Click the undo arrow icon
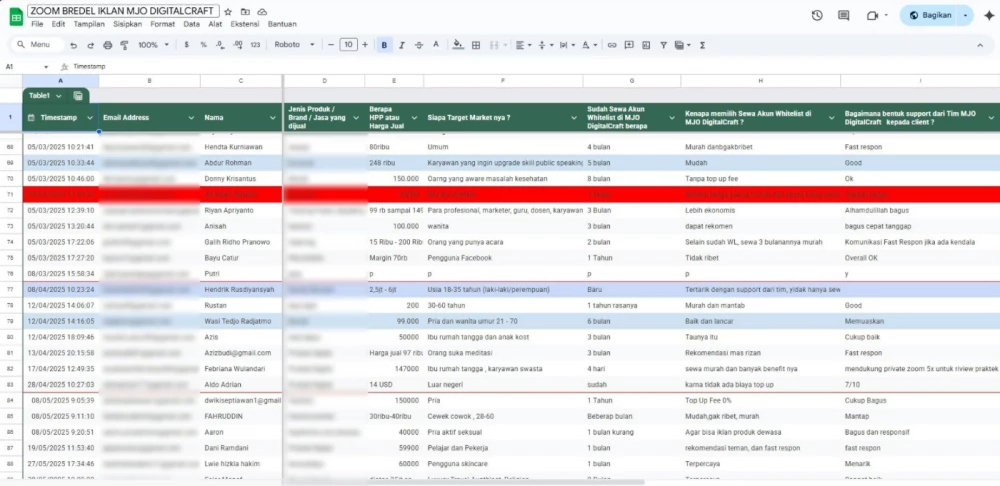 coord(74,45)
